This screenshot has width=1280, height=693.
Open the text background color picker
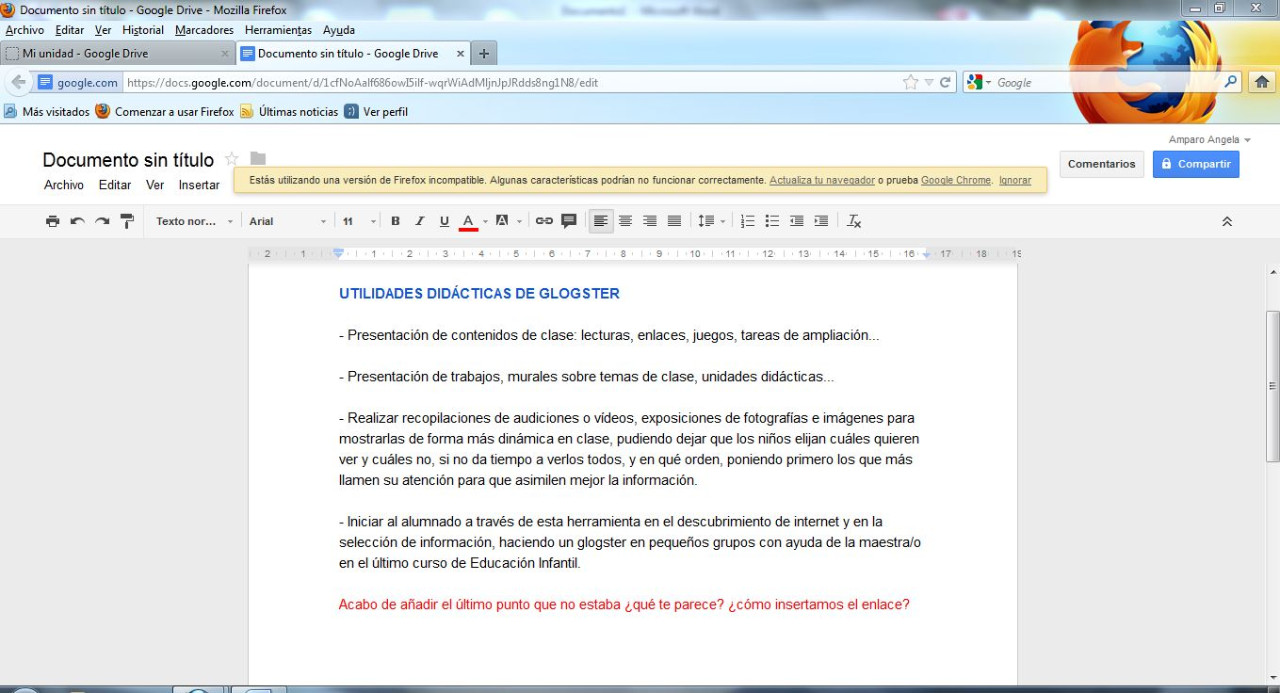pyautogui.click(x=502, y=221)
